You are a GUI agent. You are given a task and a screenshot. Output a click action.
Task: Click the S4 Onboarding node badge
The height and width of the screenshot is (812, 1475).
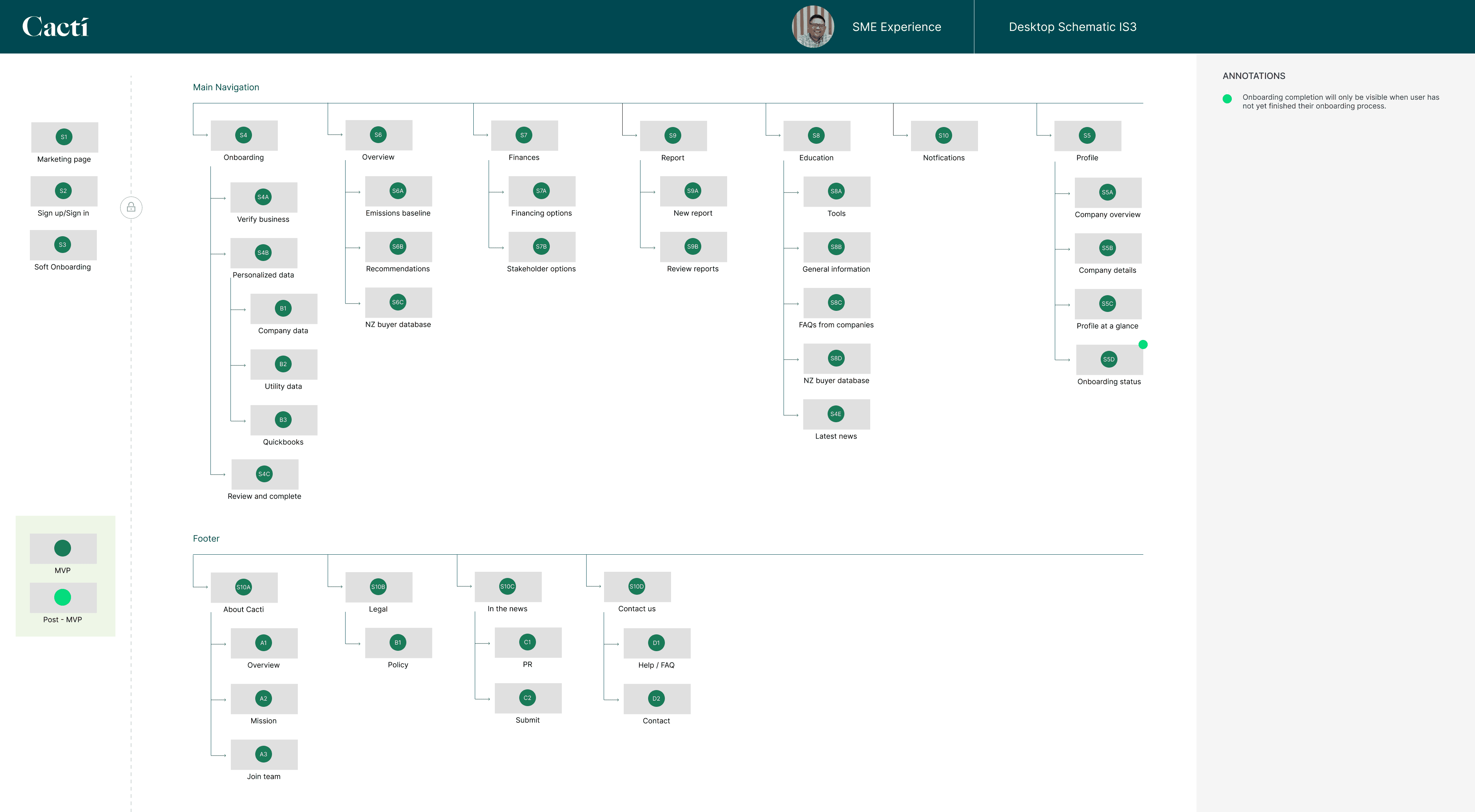pyautogui.click(x=244, y=135)
